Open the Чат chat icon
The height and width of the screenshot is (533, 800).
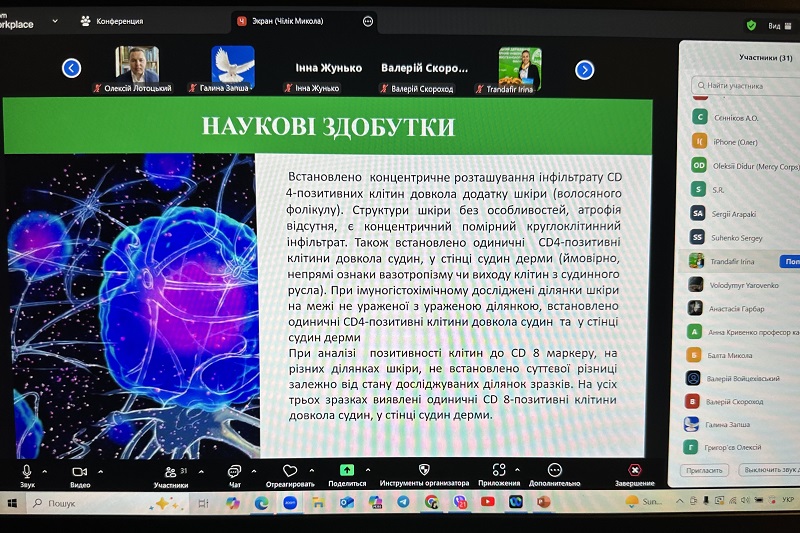(x=234, y=471)
